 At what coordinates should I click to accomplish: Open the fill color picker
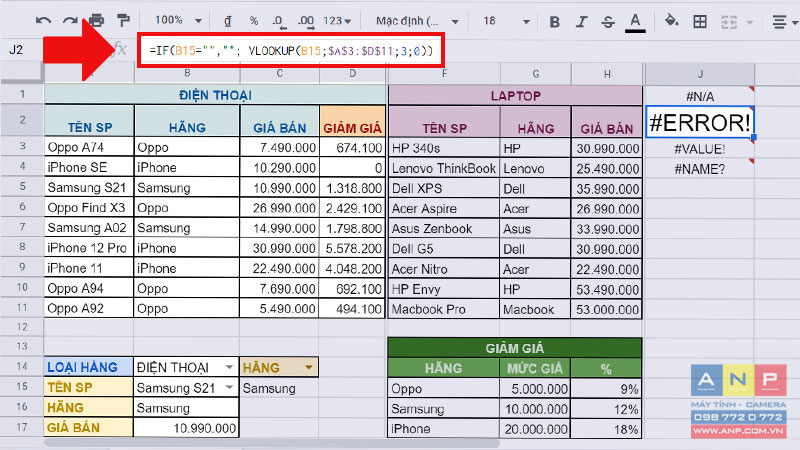coord(672,21)
